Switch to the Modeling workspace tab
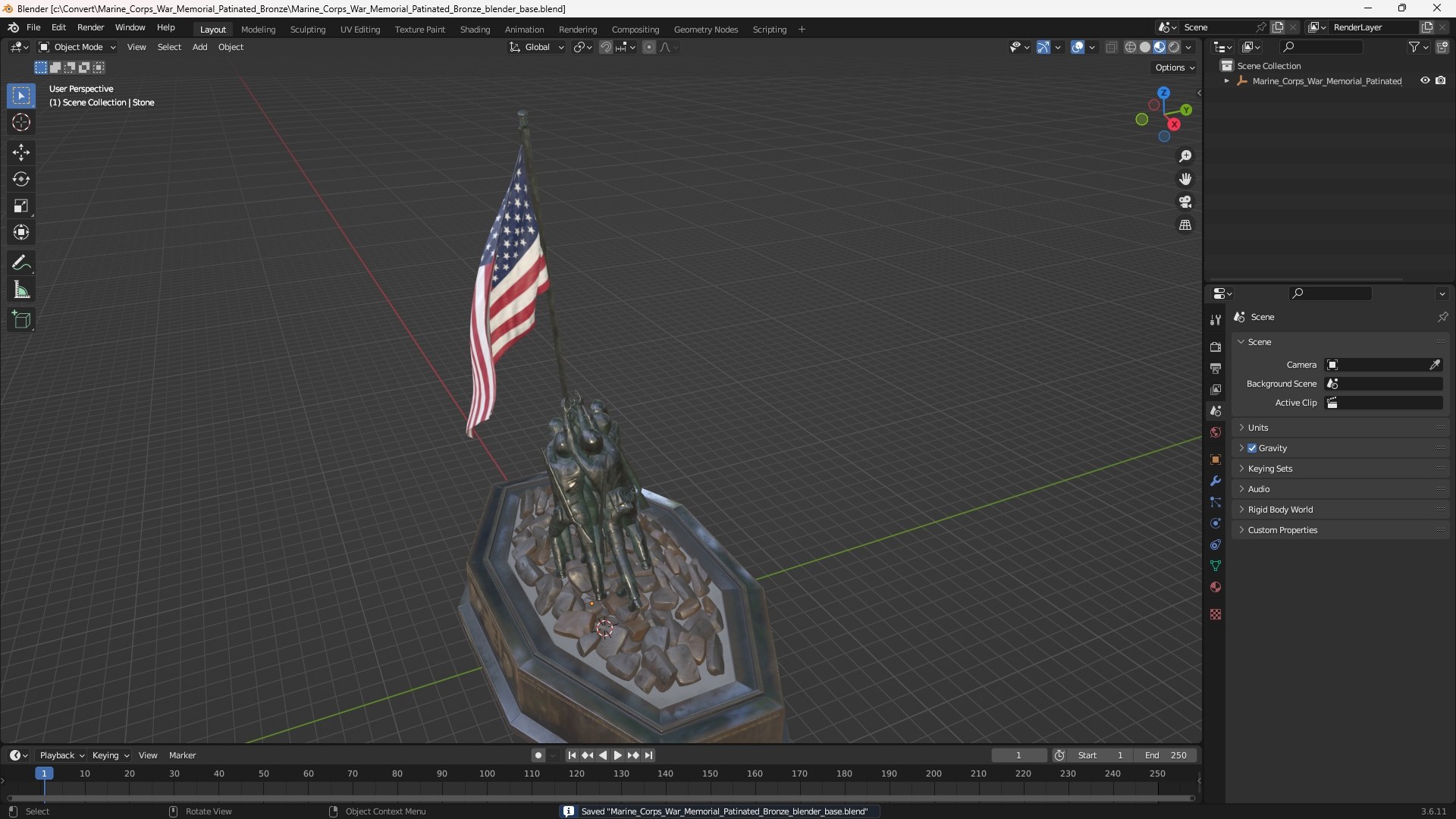This screenshot has width=1456, height=819. 258,30
